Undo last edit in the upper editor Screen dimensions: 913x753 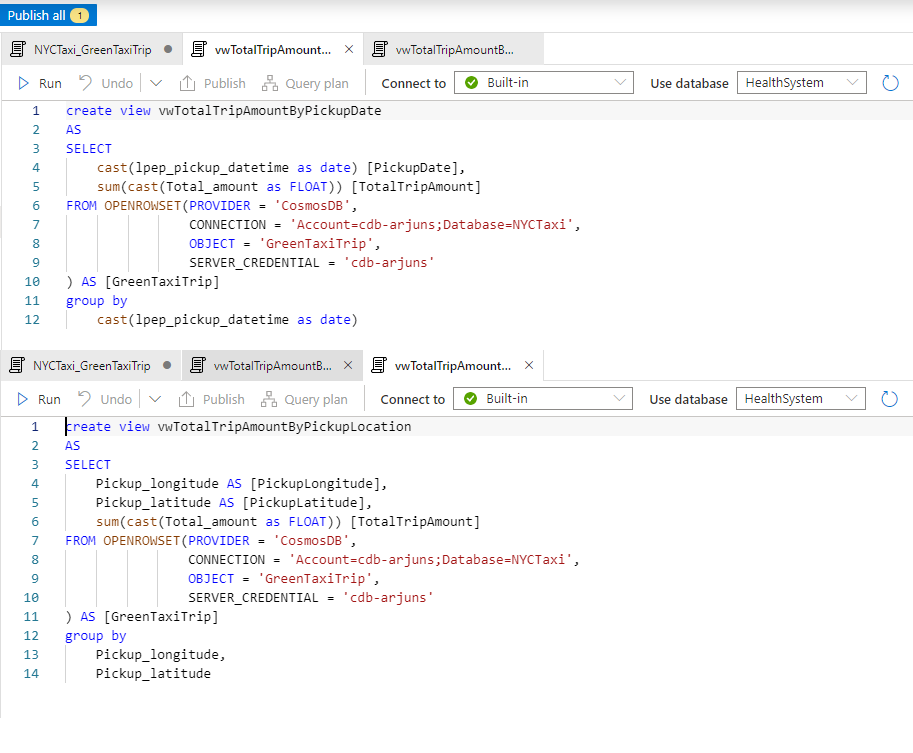click(x=106, y=84)
